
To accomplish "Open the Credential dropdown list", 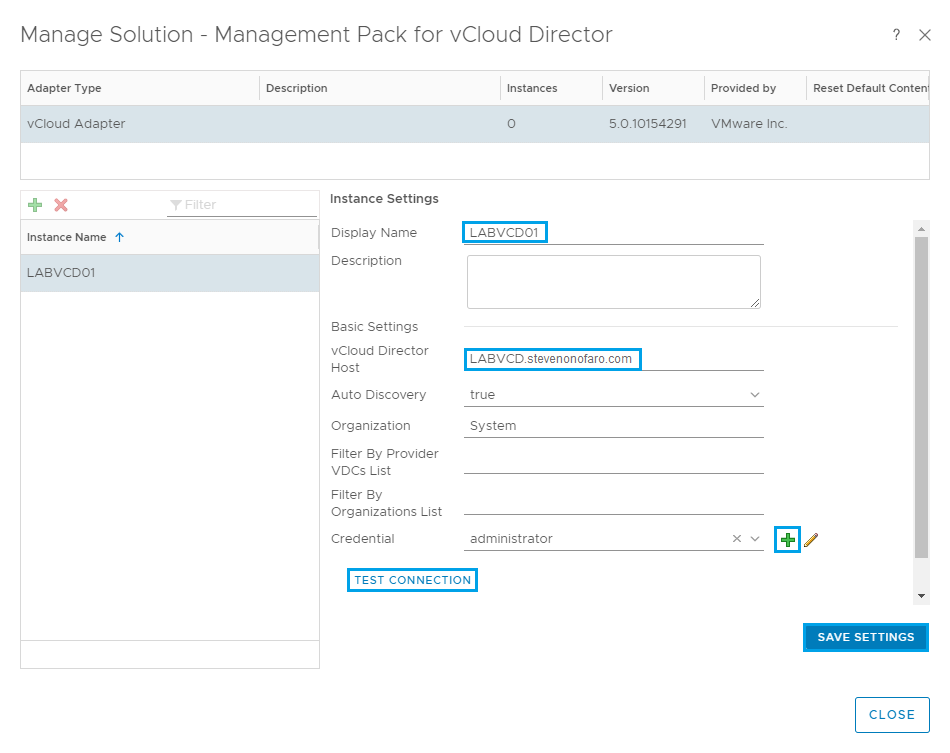I will click(755, 539).
